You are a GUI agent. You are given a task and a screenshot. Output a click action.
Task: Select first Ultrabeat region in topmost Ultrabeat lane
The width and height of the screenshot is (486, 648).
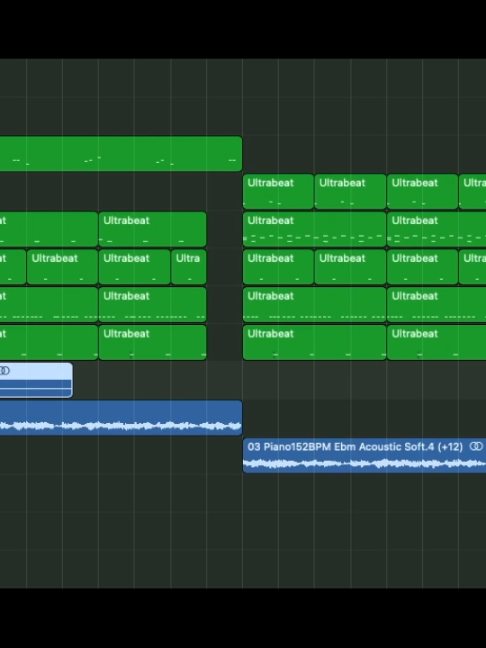tap(278, 191)
